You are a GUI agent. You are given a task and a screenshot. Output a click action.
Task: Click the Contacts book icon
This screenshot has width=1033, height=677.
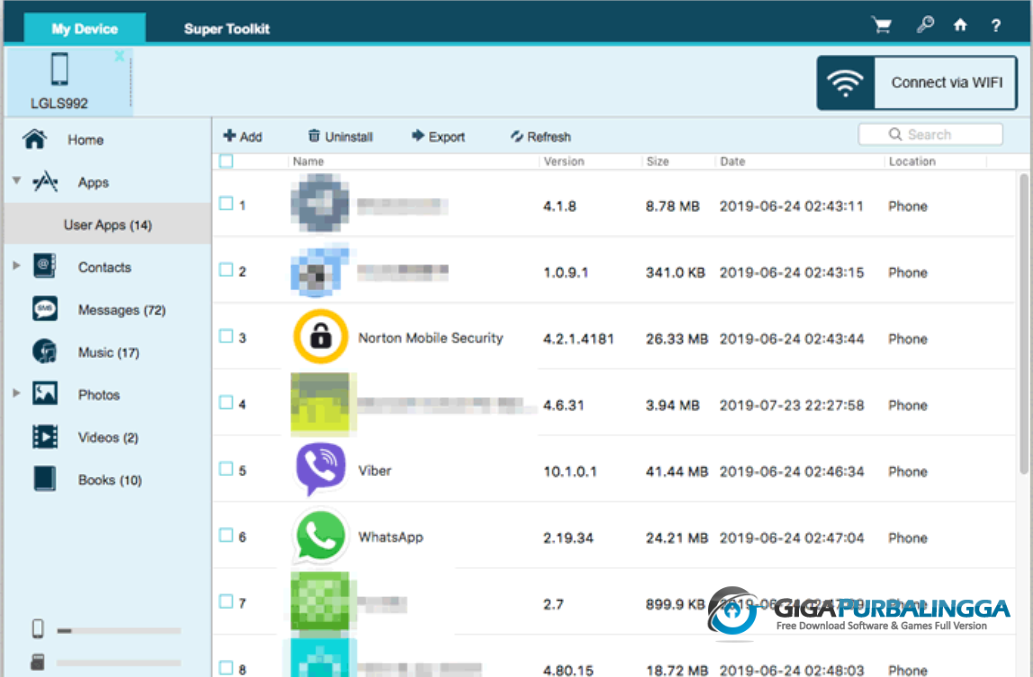45,266
